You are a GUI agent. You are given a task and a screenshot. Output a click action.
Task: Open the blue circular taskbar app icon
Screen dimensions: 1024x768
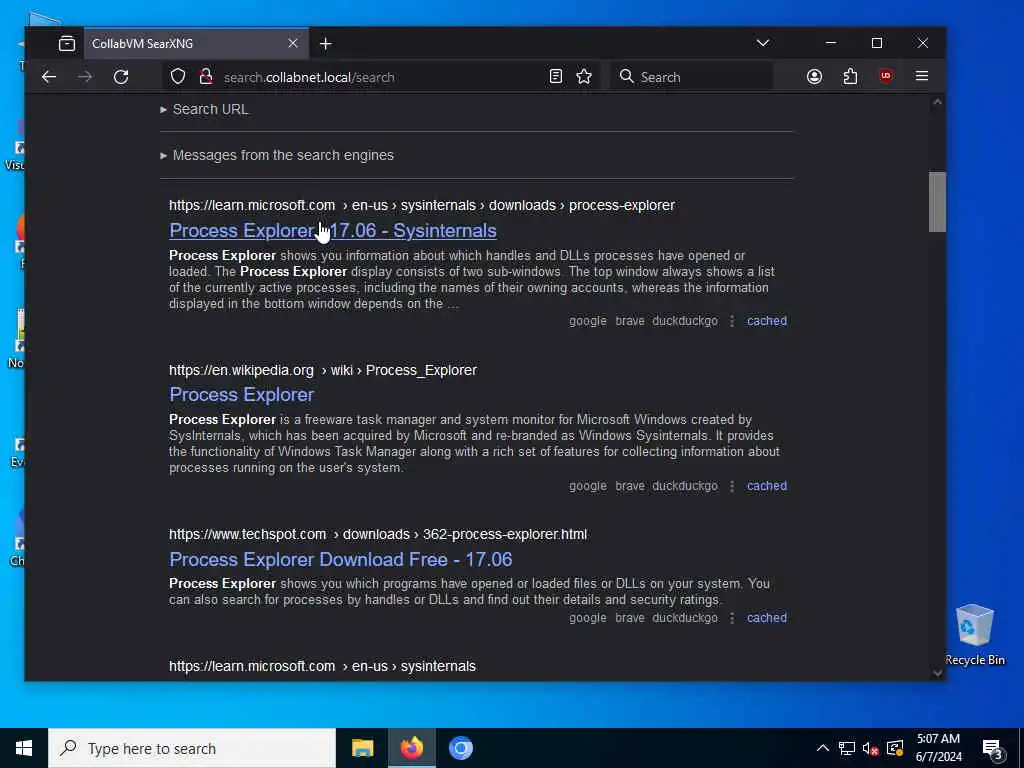pyautogui.click(x=460, y=748)
